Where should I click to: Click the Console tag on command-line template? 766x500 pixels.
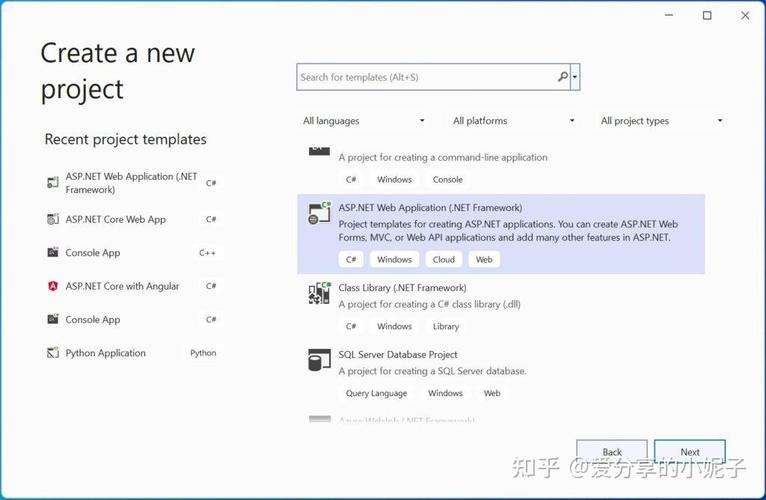click(447, 179)
